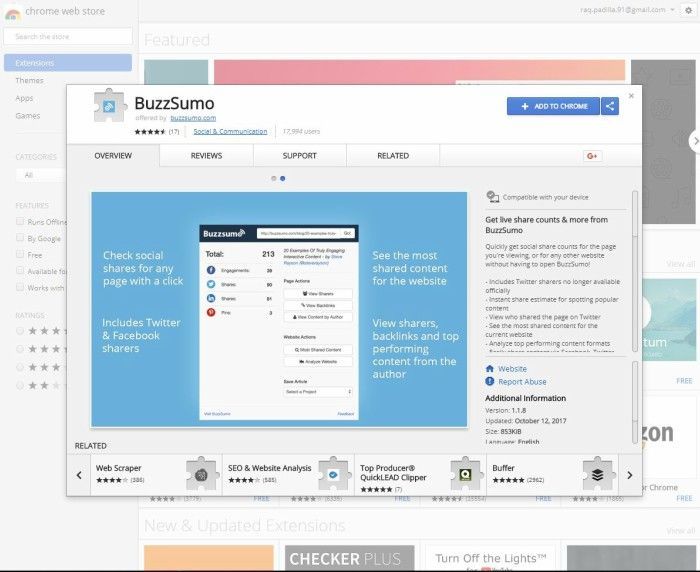The image size is (700, 572).
Task: Click 'Updated: October 12, 2017' text
Action: coord(526,421)
